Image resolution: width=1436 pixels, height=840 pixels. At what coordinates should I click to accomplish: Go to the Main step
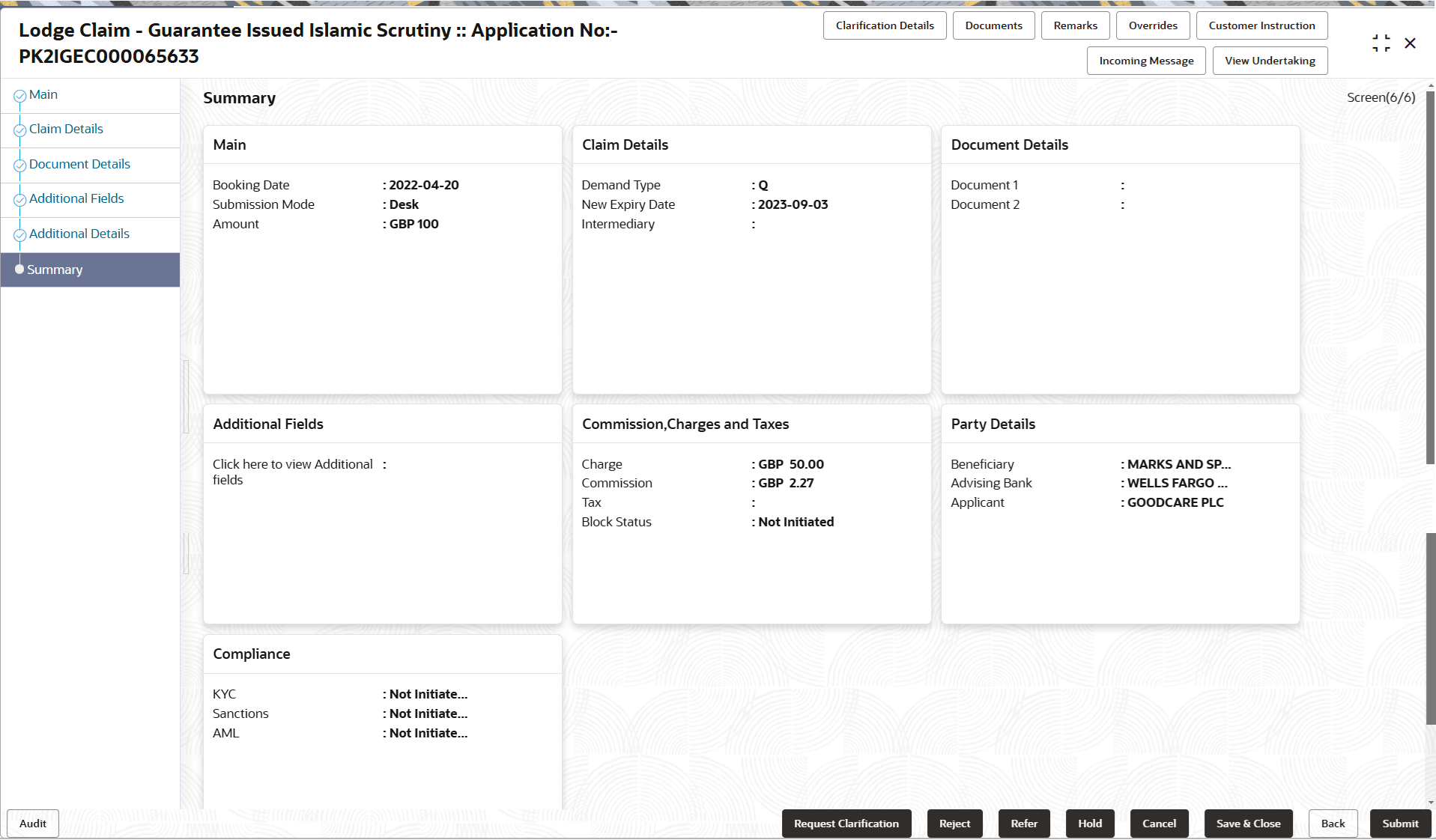43,94
